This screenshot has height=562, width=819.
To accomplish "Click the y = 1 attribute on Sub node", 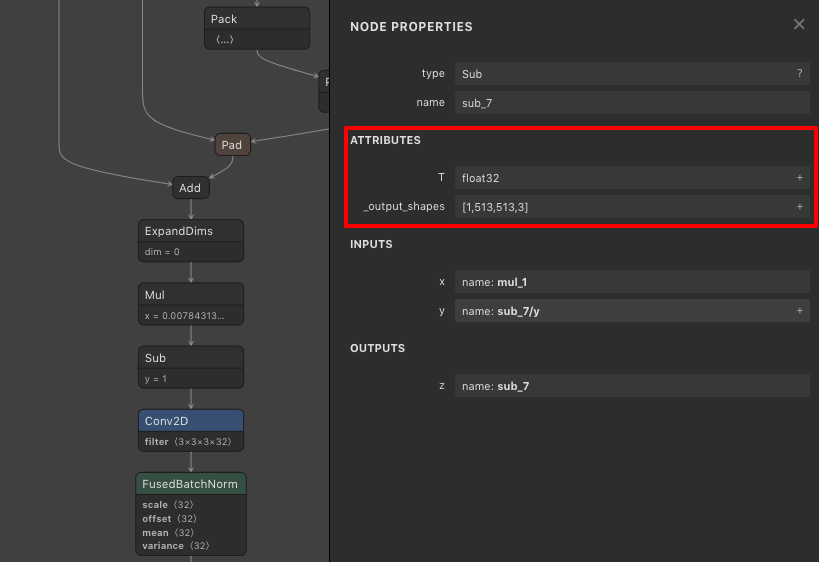I will pyautogui.click(x=156, y=379).
